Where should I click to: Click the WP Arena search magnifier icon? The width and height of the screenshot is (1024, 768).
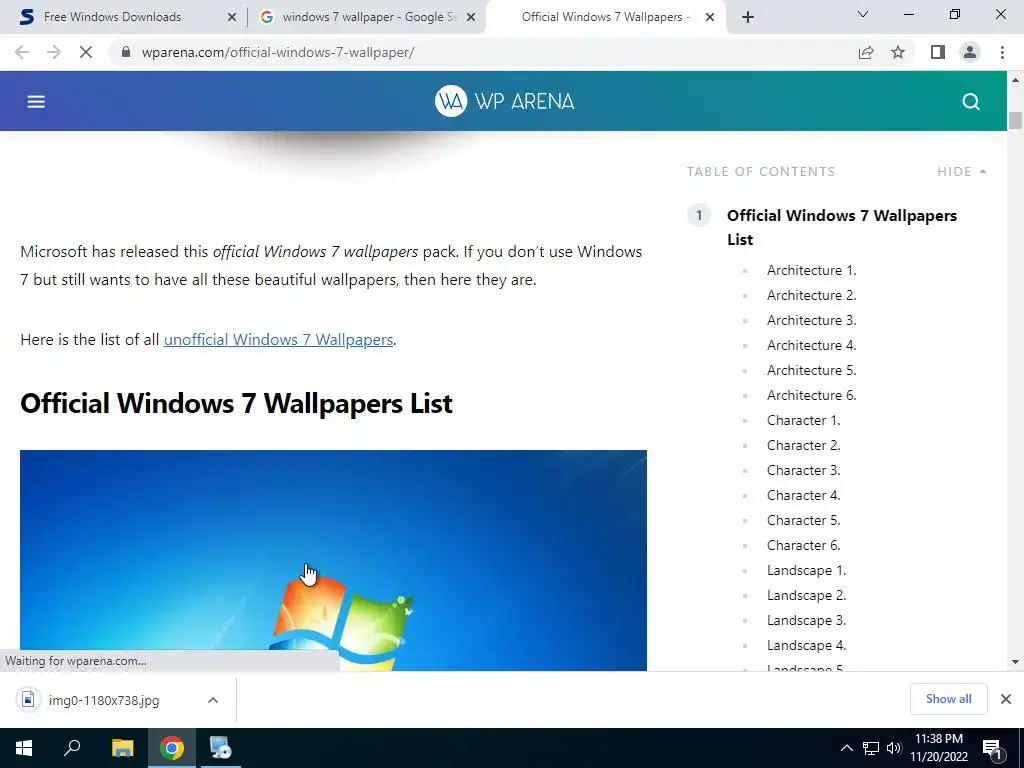tap(970, 101)
